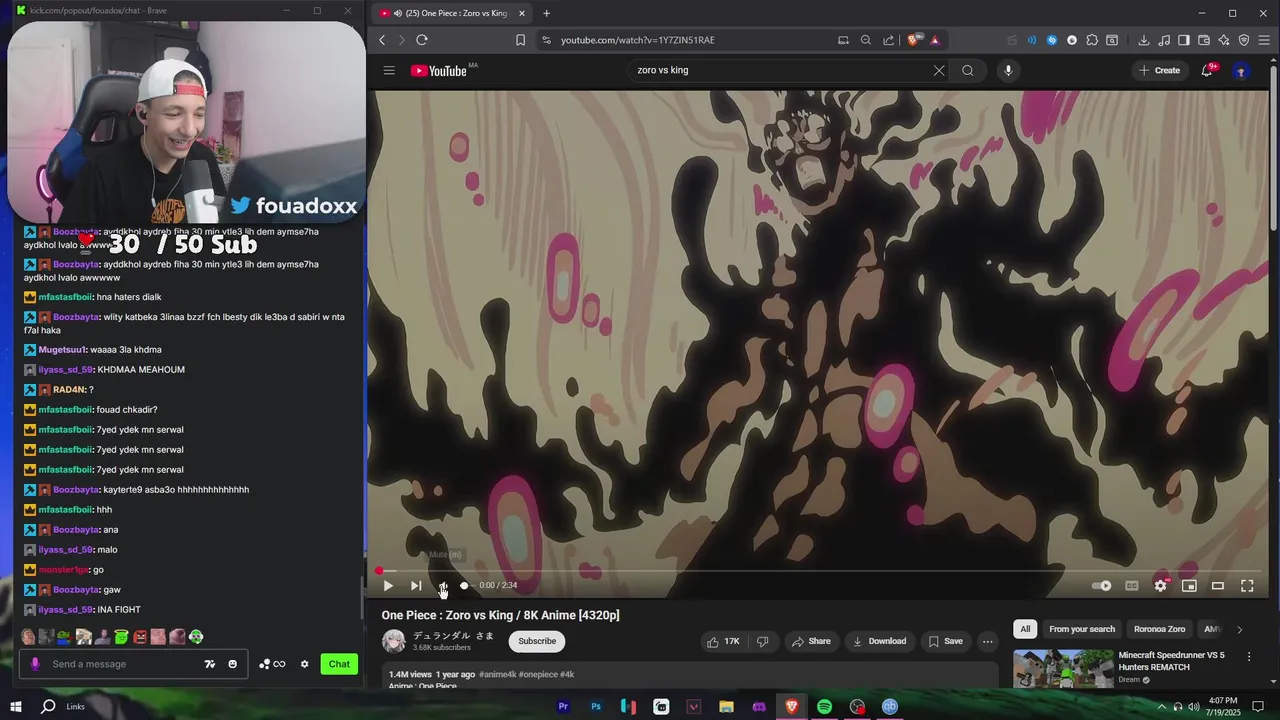
Task: Select the Roronoa Zoro chip
Action: pos(1159,629)
